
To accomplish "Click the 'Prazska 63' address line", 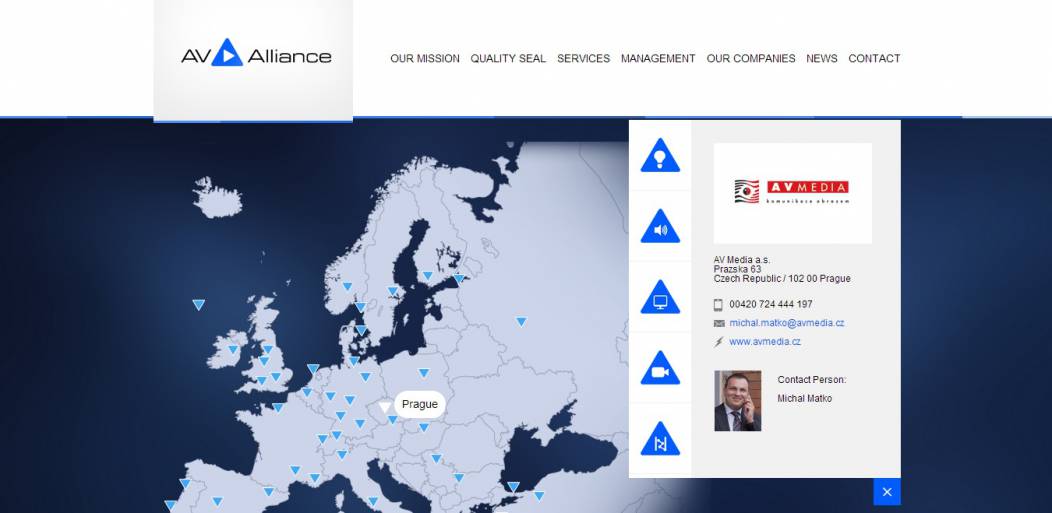I will [737, 270].
